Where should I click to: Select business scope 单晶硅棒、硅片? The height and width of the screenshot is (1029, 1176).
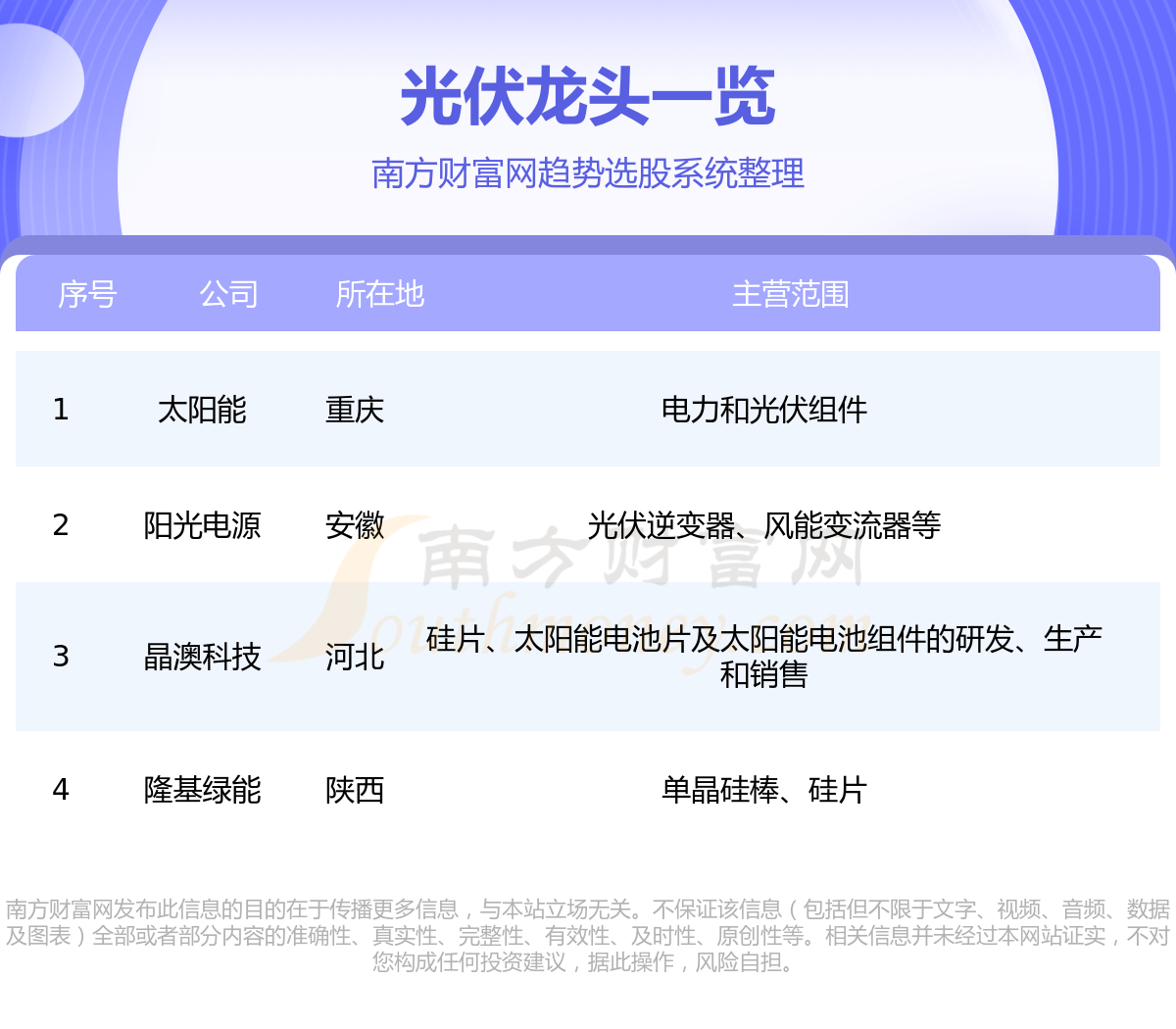pos(764,790)
